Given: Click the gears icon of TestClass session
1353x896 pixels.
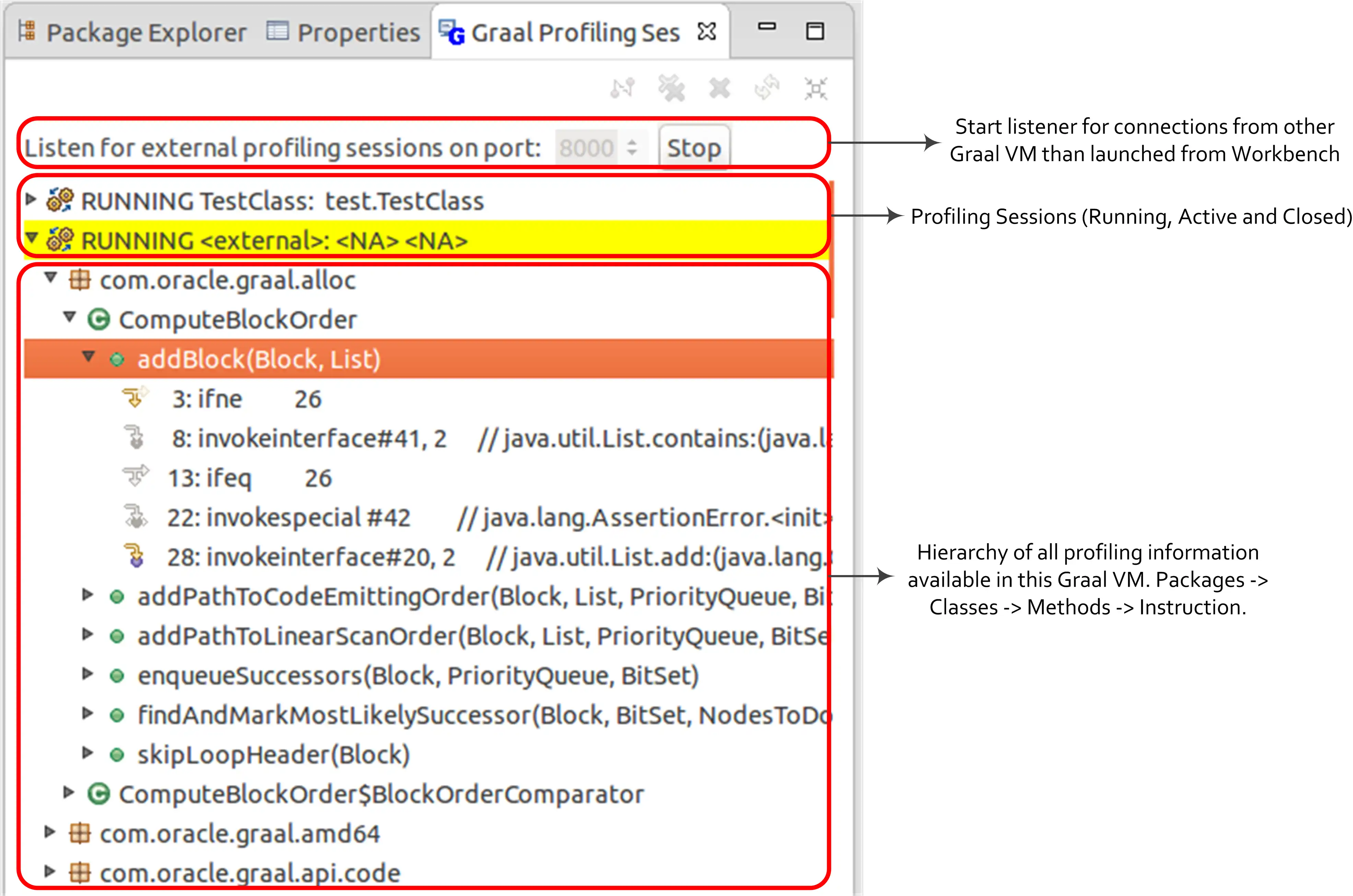Looking at the screenshot, I should pyautogui.click(x=60, y=200).
